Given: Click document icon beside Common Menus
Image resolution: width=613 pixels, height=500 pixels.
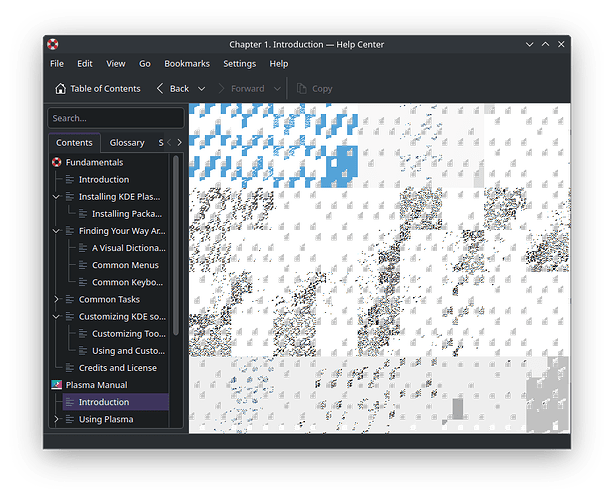Looking at the screenshot, I should coord(83,265).
